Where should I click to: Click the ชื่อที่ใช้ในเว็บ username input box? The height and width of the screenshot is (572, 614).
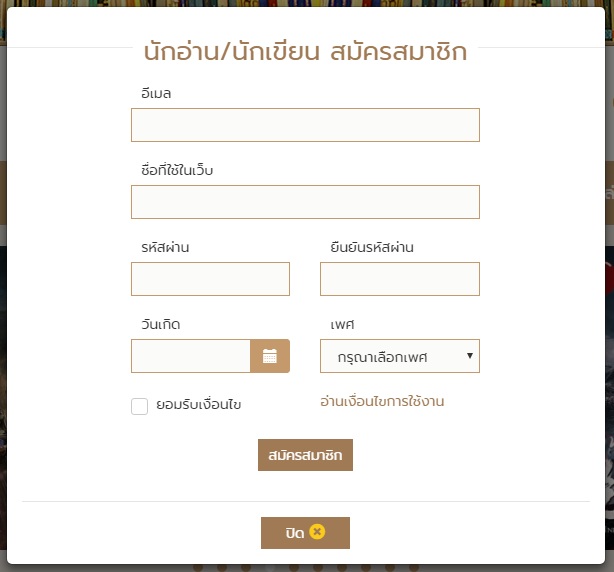pyautogui.click(x=305, y=202)
